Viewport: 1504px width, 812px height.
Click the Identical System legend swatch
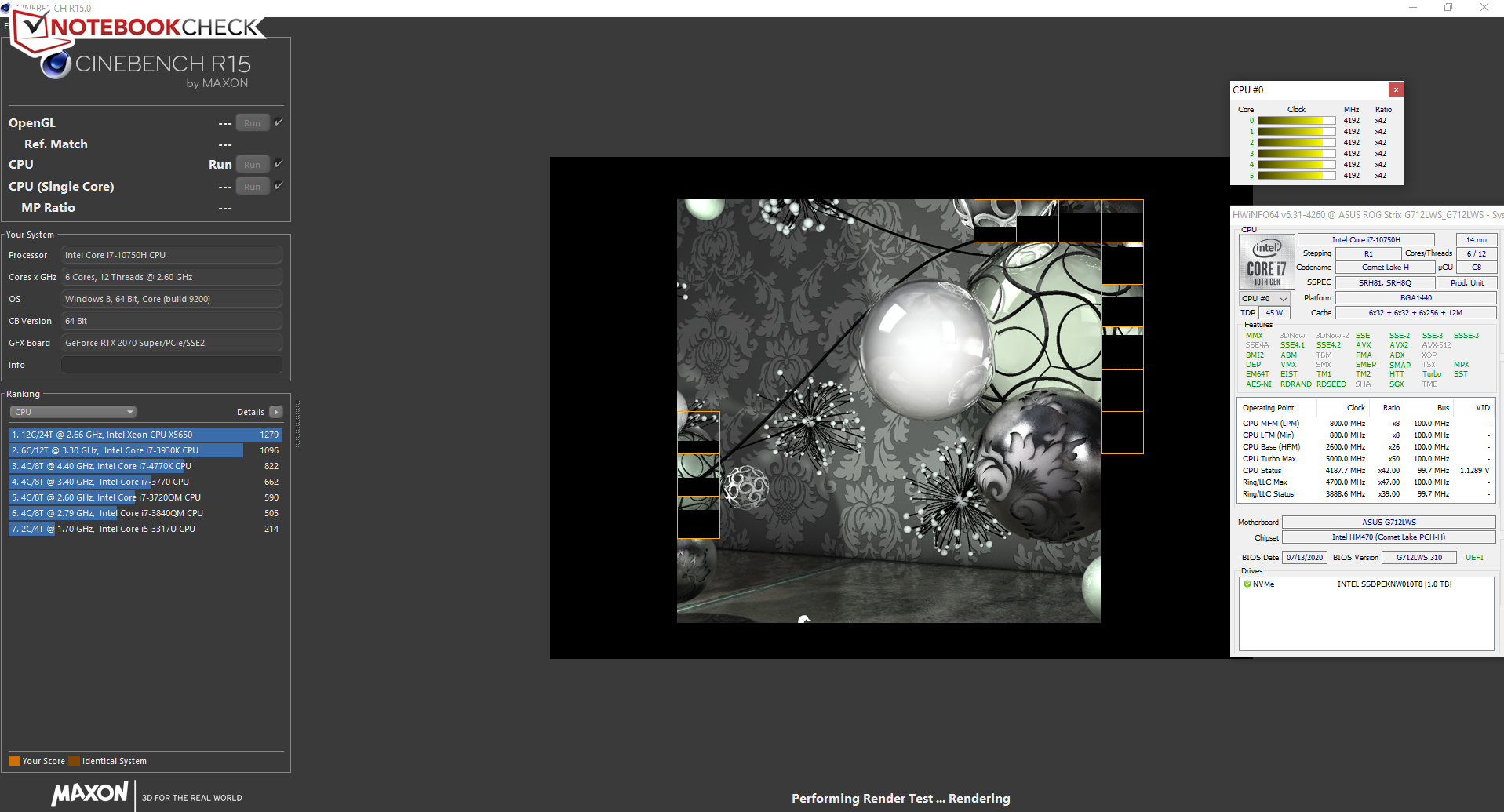[74, 761]
